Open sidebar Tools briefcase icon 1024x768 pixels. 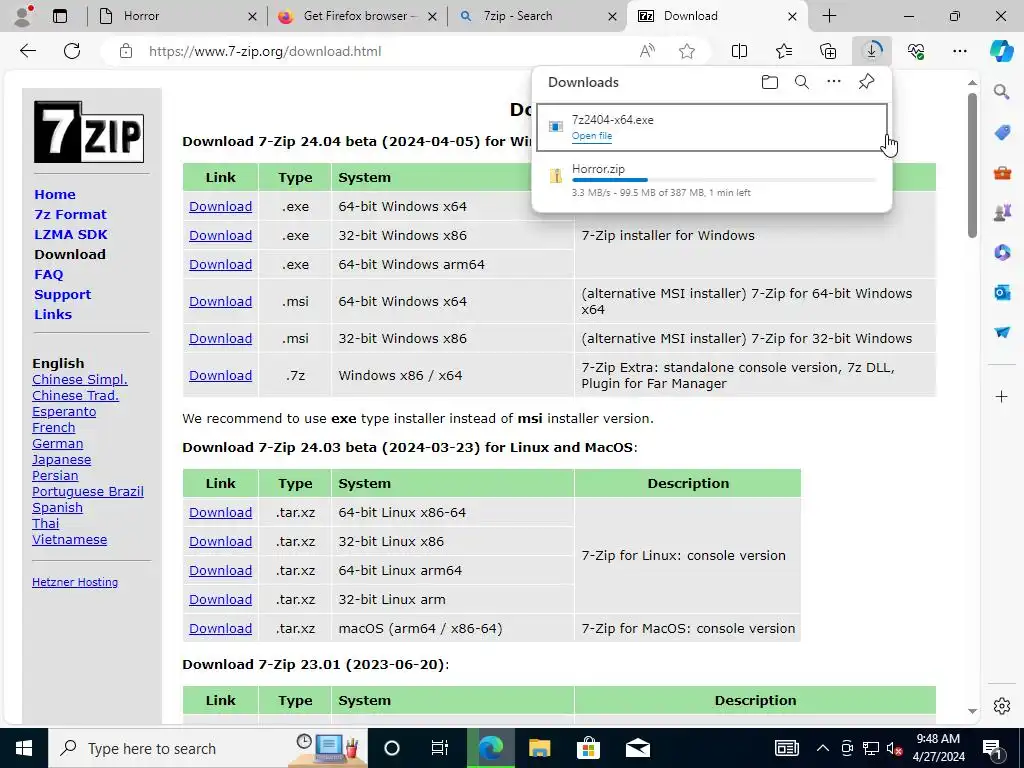1002,172
